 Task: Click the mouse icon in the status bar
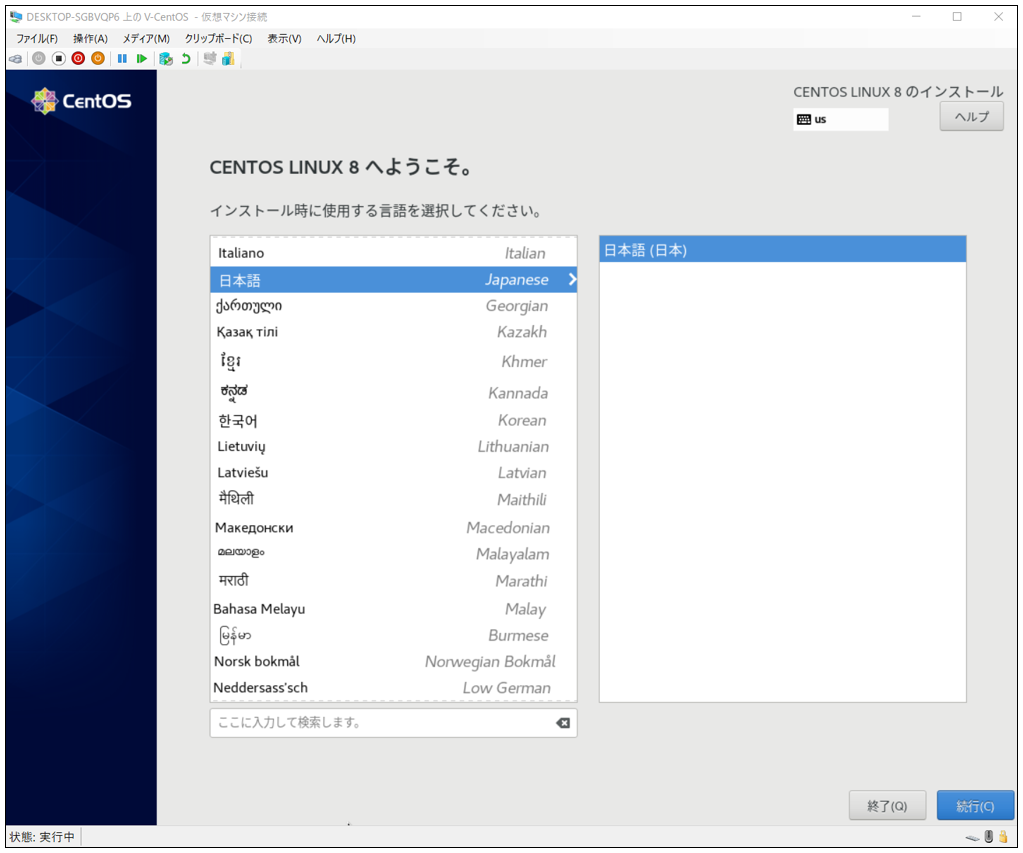(x=989, y=837)
